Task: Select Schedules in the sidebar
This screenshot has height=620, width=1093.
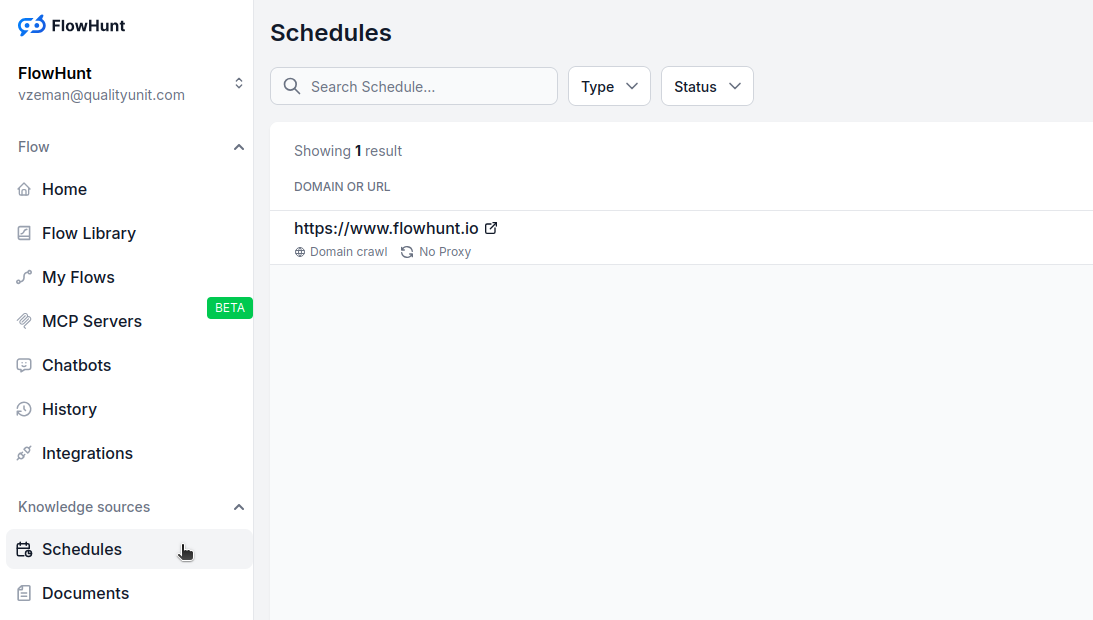Action: coord(82,549)
